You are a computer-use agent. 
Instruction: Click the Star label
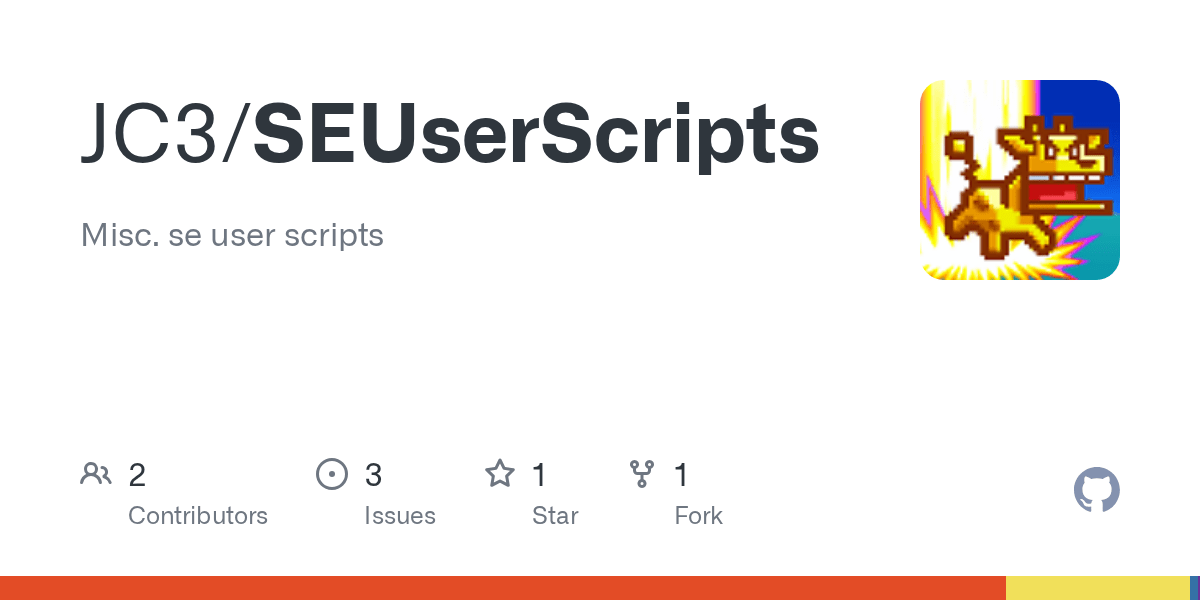[555, 516]
